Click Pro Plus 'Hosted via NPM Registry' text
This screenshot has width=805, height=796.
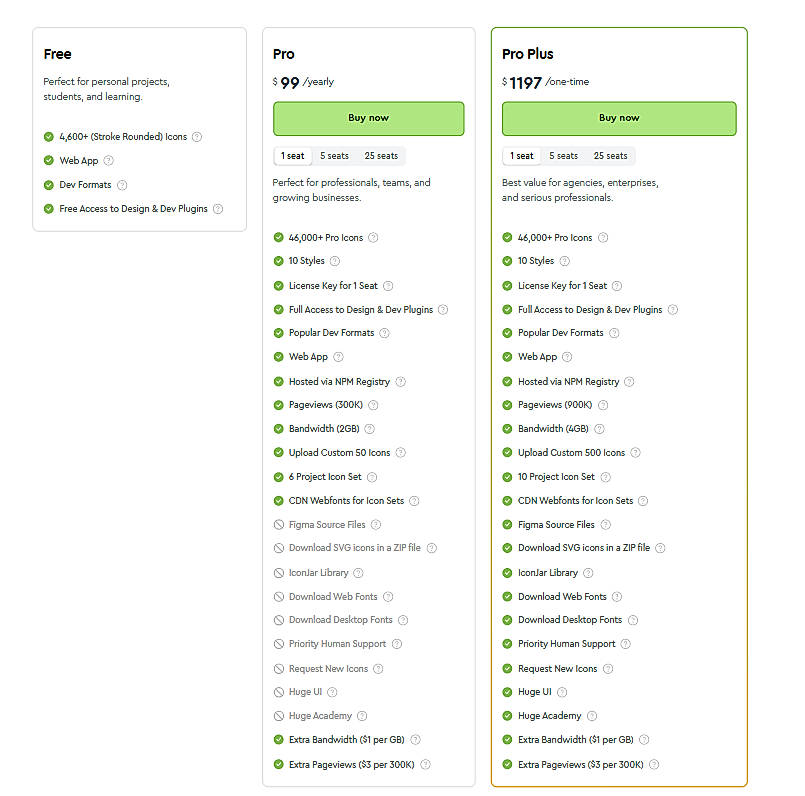pos(568,382)
